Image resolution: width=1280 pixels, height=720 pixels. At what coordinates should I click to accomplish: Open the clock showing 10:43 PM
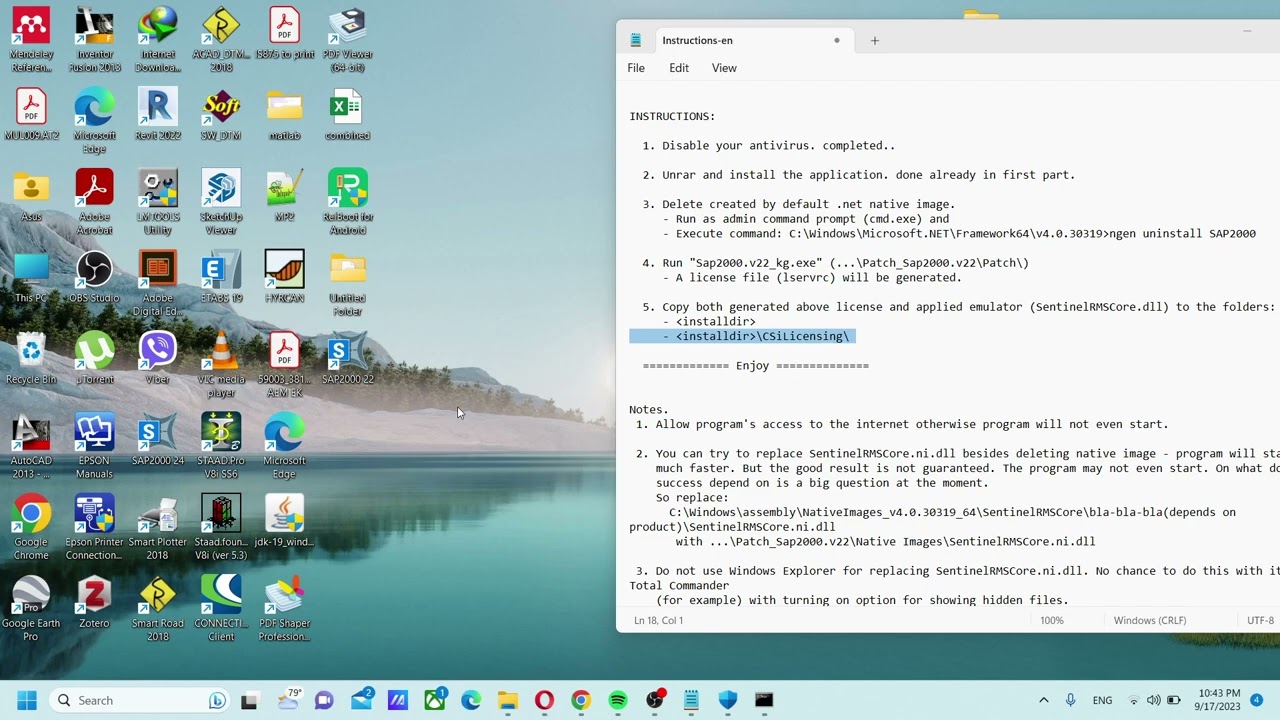1218,700
